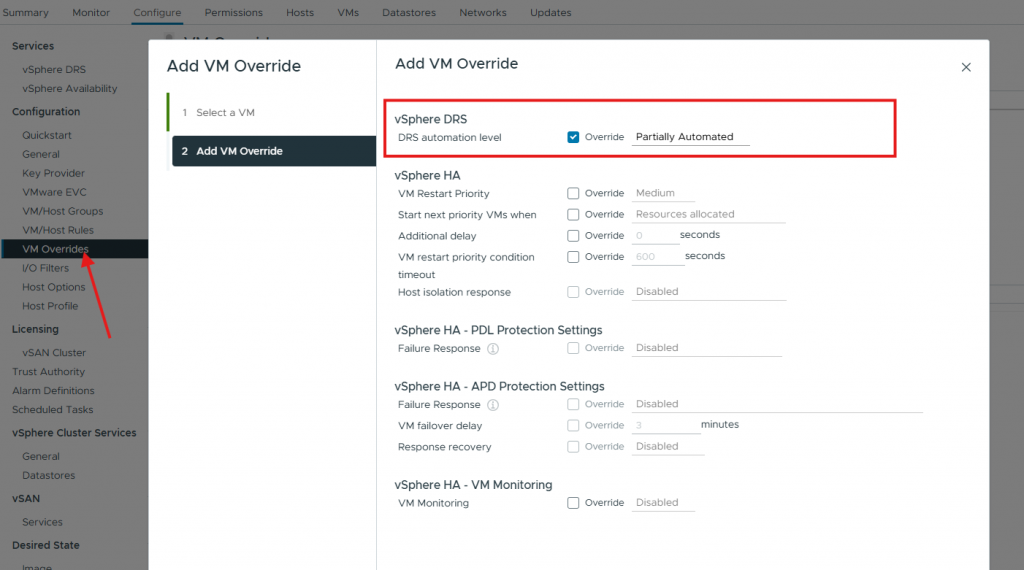Uncheck DRS automation level Override checkbox
This screenshot has width=1024, height=570.
tap(573, 137)
